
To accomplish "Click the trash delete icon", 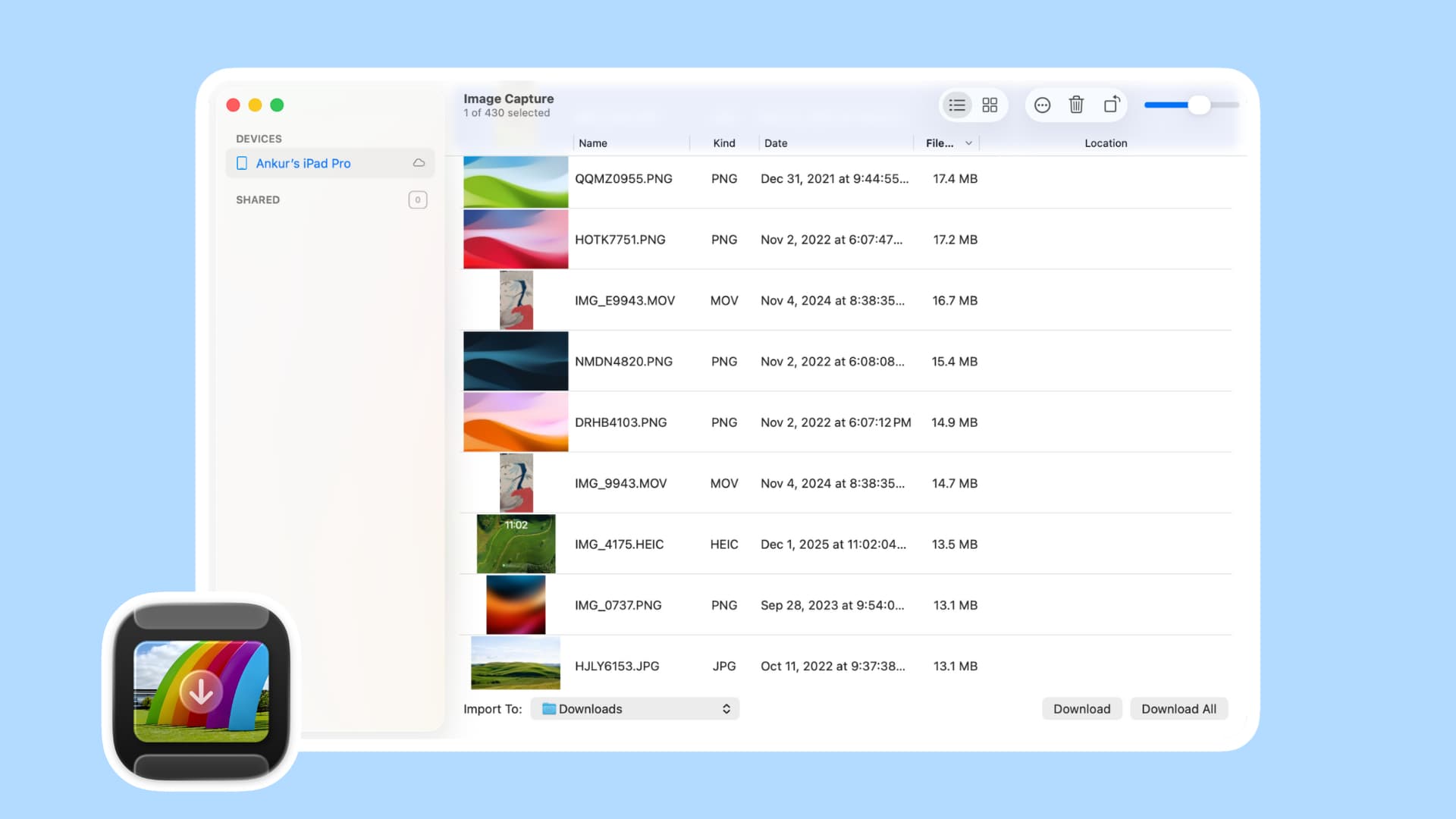I will click(1076, 105).
